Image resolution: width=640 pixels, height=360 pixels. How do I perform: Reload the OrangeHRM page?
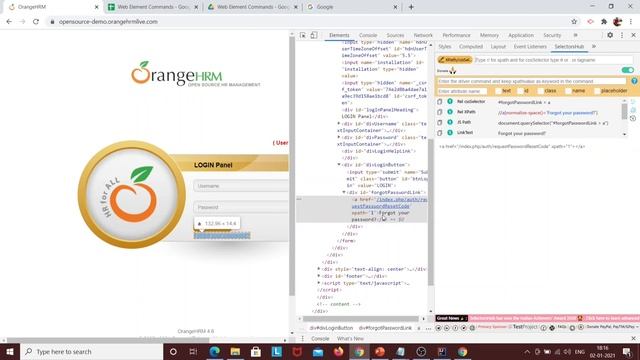click(36, 22)
